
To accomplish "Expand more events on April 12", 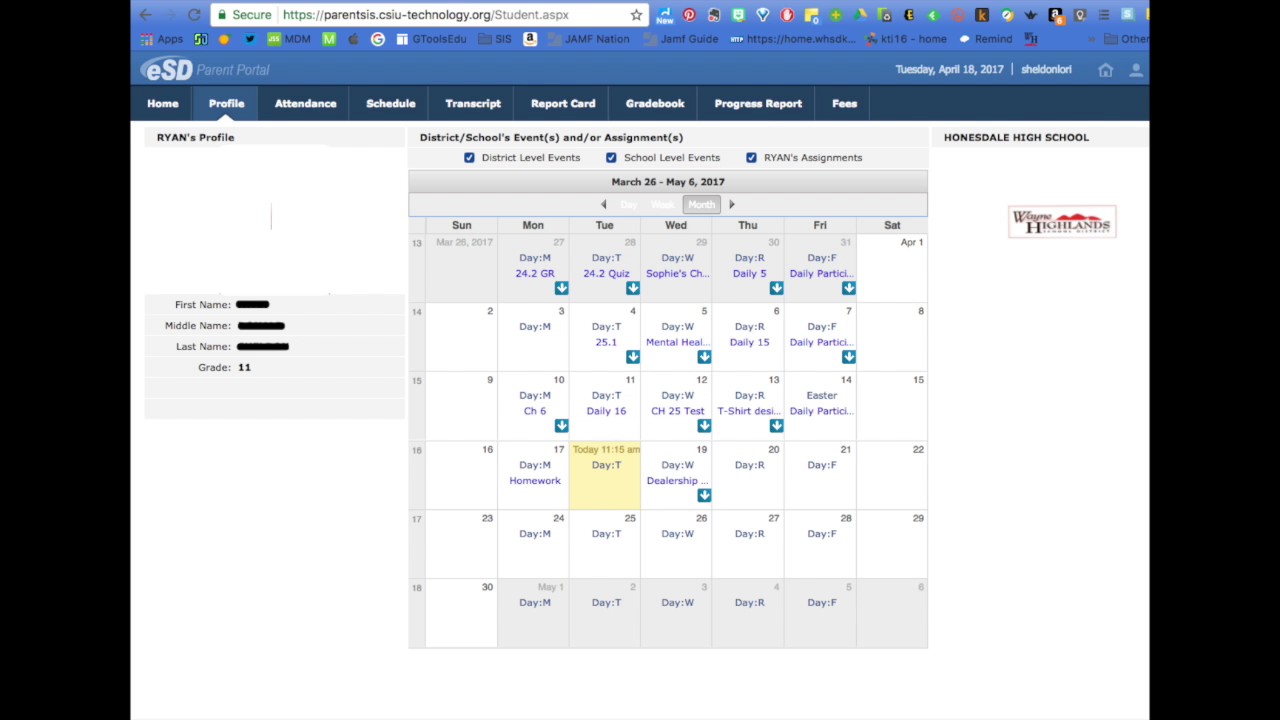I will click(704, 426).
